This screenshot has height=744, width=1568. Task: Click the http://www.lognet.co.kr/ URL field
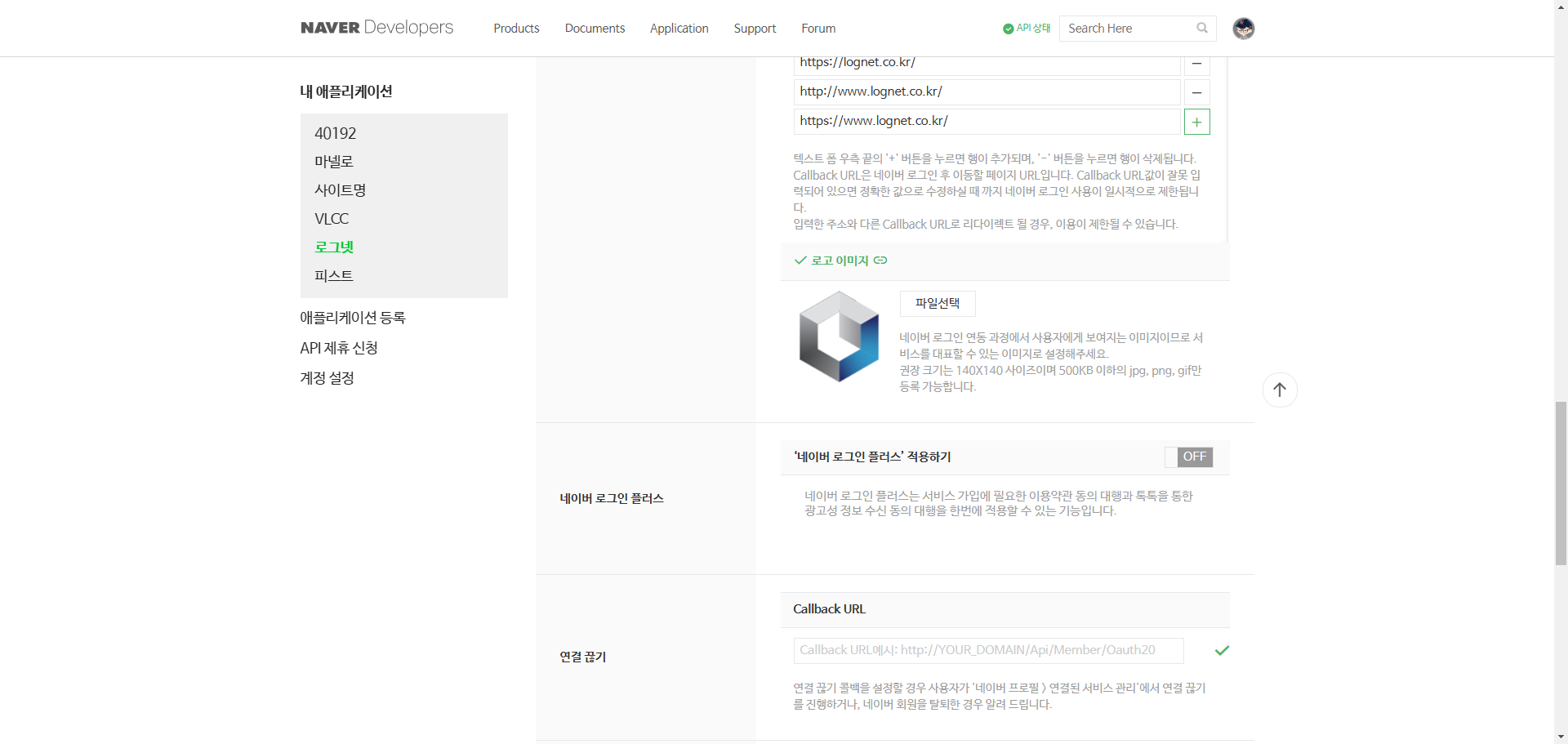987,92
